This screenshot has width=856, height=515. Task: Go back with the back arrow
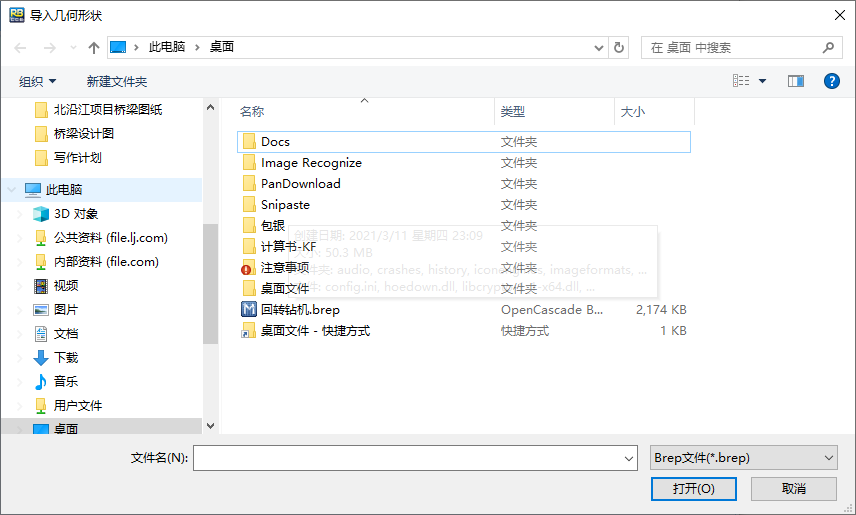click(20, 48)
